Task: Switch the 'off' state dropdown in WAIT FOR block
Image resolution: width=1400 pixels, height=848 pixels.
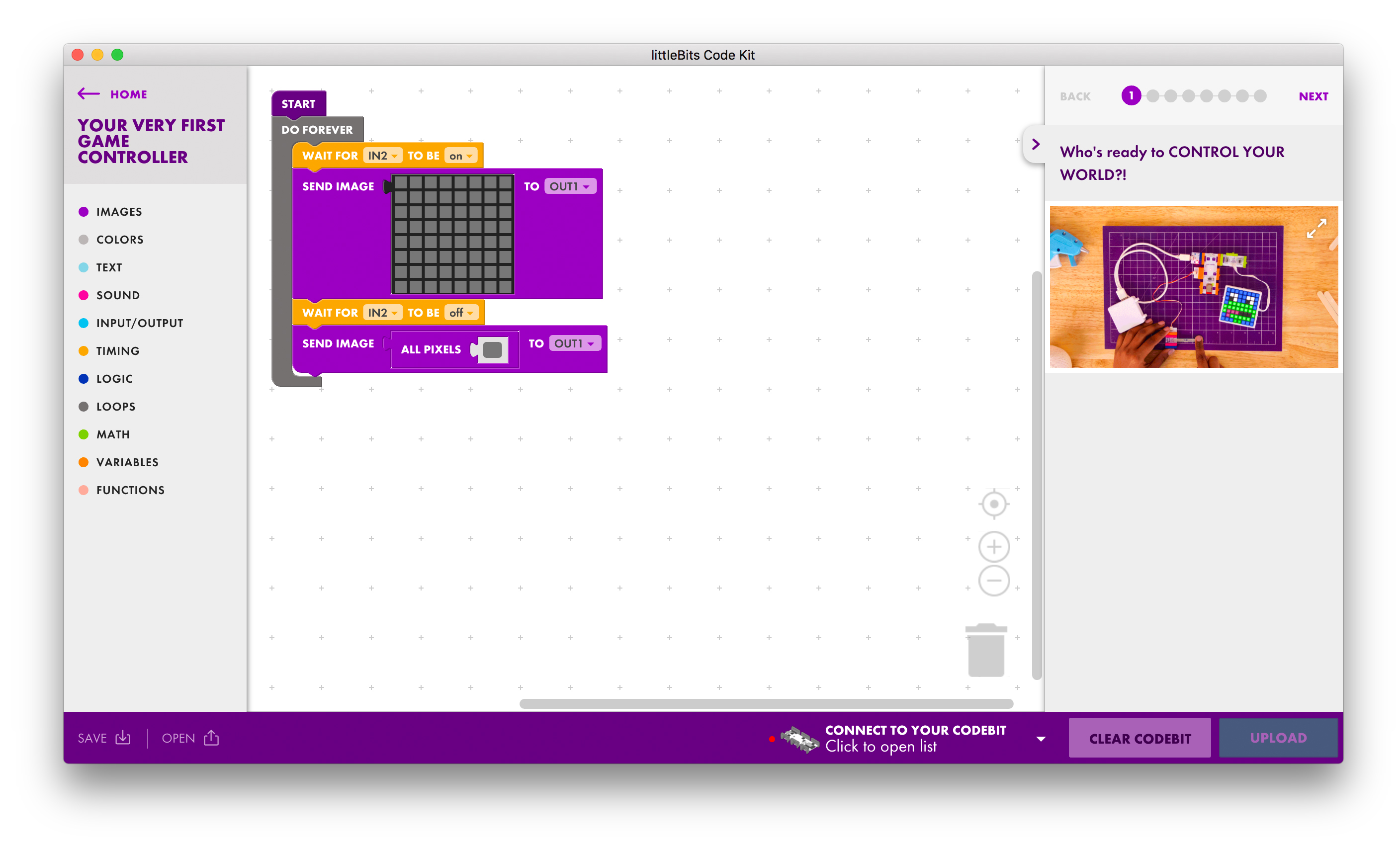Action: click(461, 312)
